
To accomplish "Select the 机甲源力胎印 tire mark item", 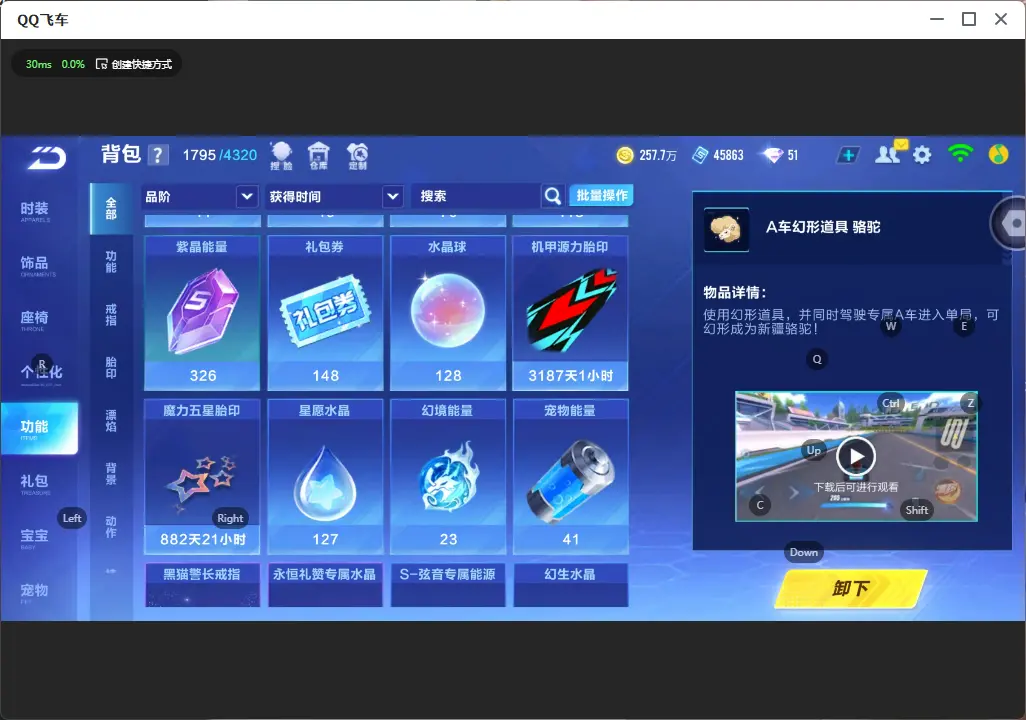I will point(570,313).
